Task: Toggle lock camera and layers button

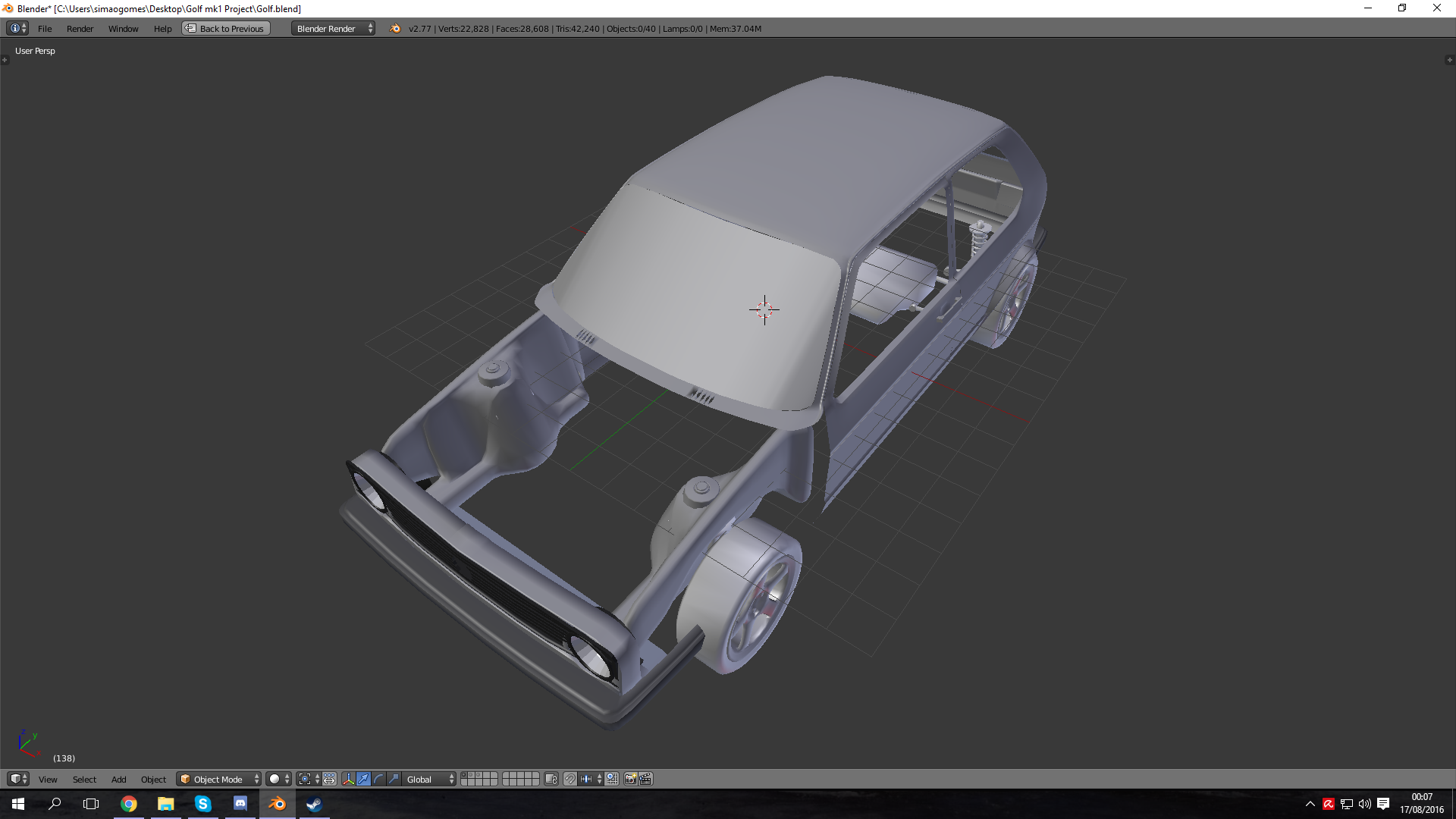Action: click(551, 779)
